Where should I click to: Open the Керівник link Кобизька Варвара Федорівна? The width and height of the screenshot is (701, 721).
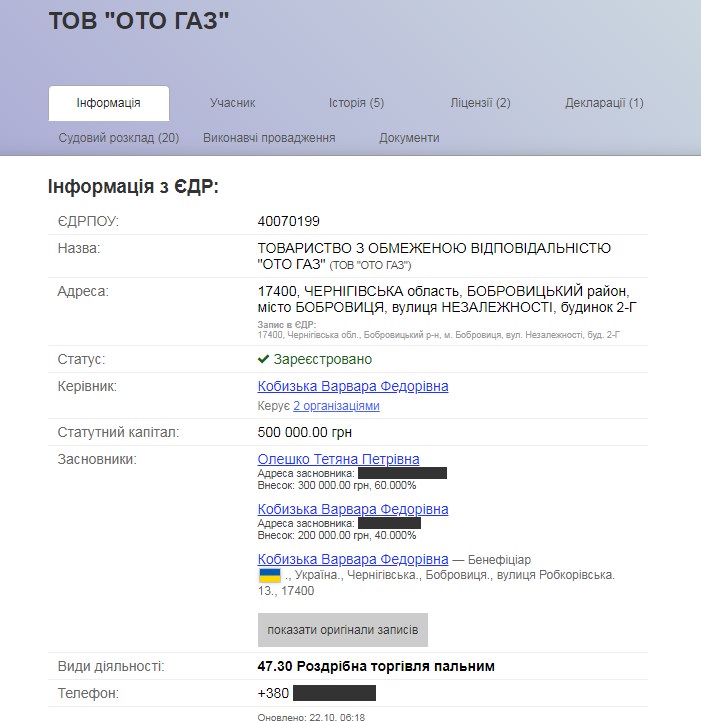coord(353,386)
